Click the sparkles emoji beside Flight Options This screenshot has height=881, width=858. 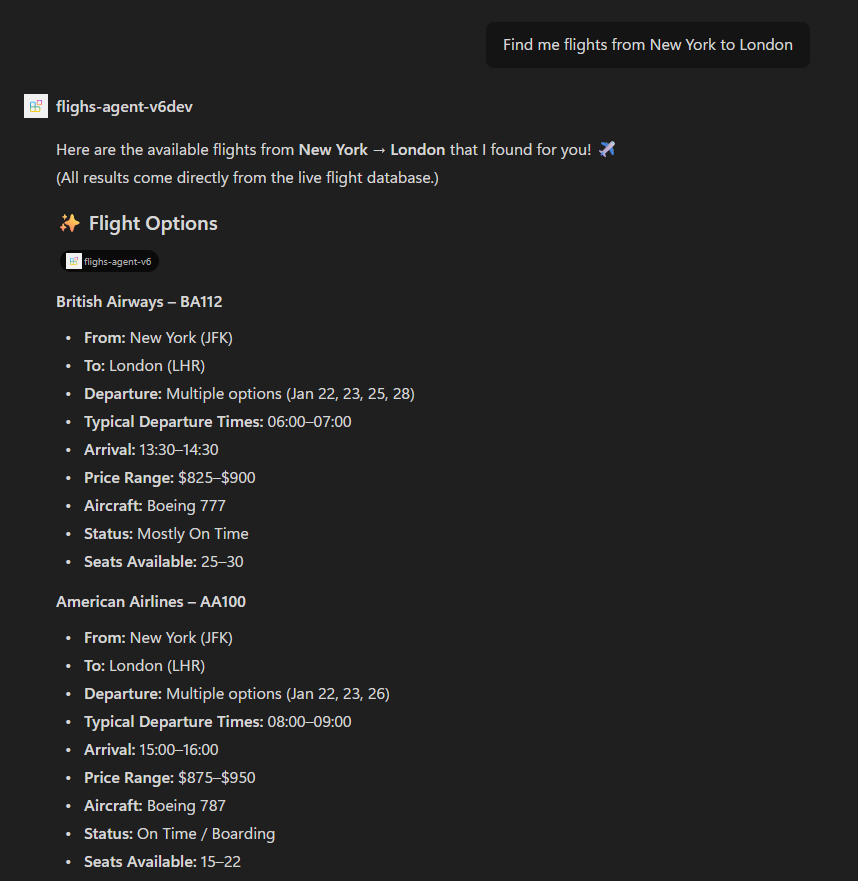click(69, 223)
